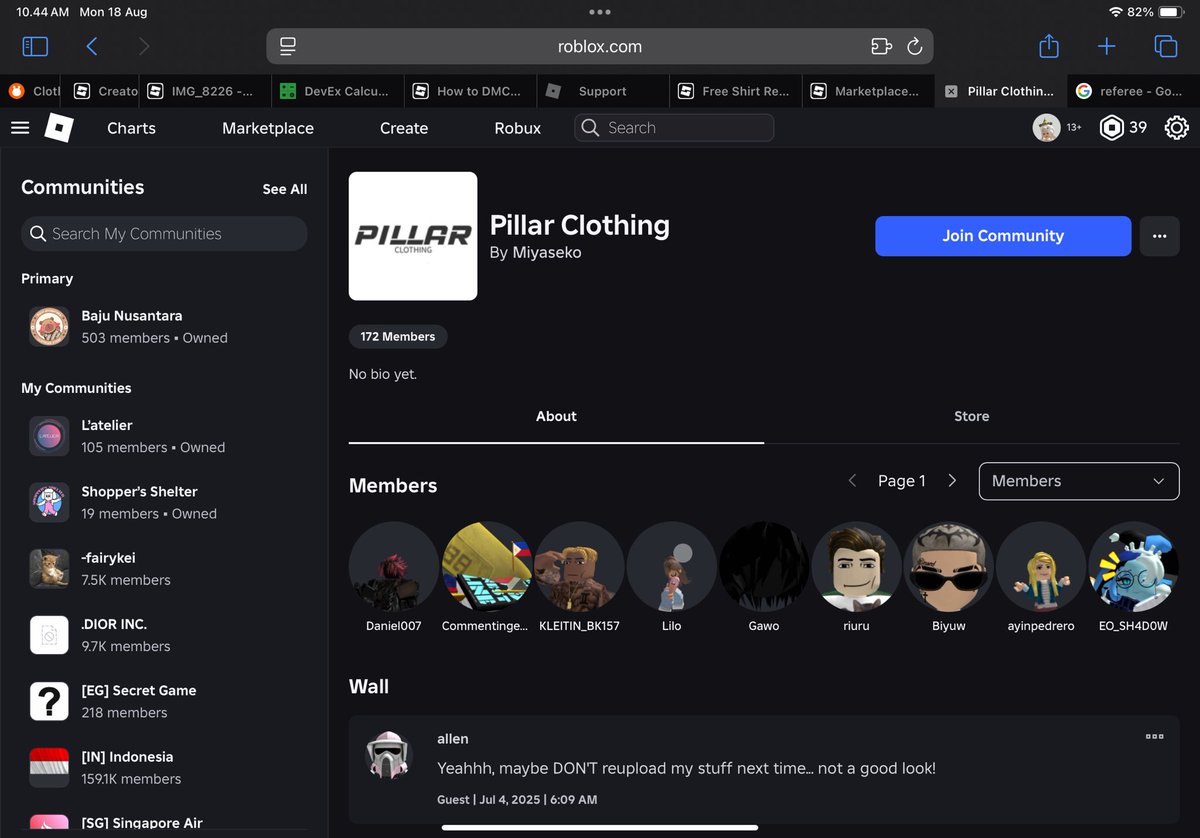1200x838 pixels.
Task: Click the Search My Communities field
Action: [x=164, y=234]
